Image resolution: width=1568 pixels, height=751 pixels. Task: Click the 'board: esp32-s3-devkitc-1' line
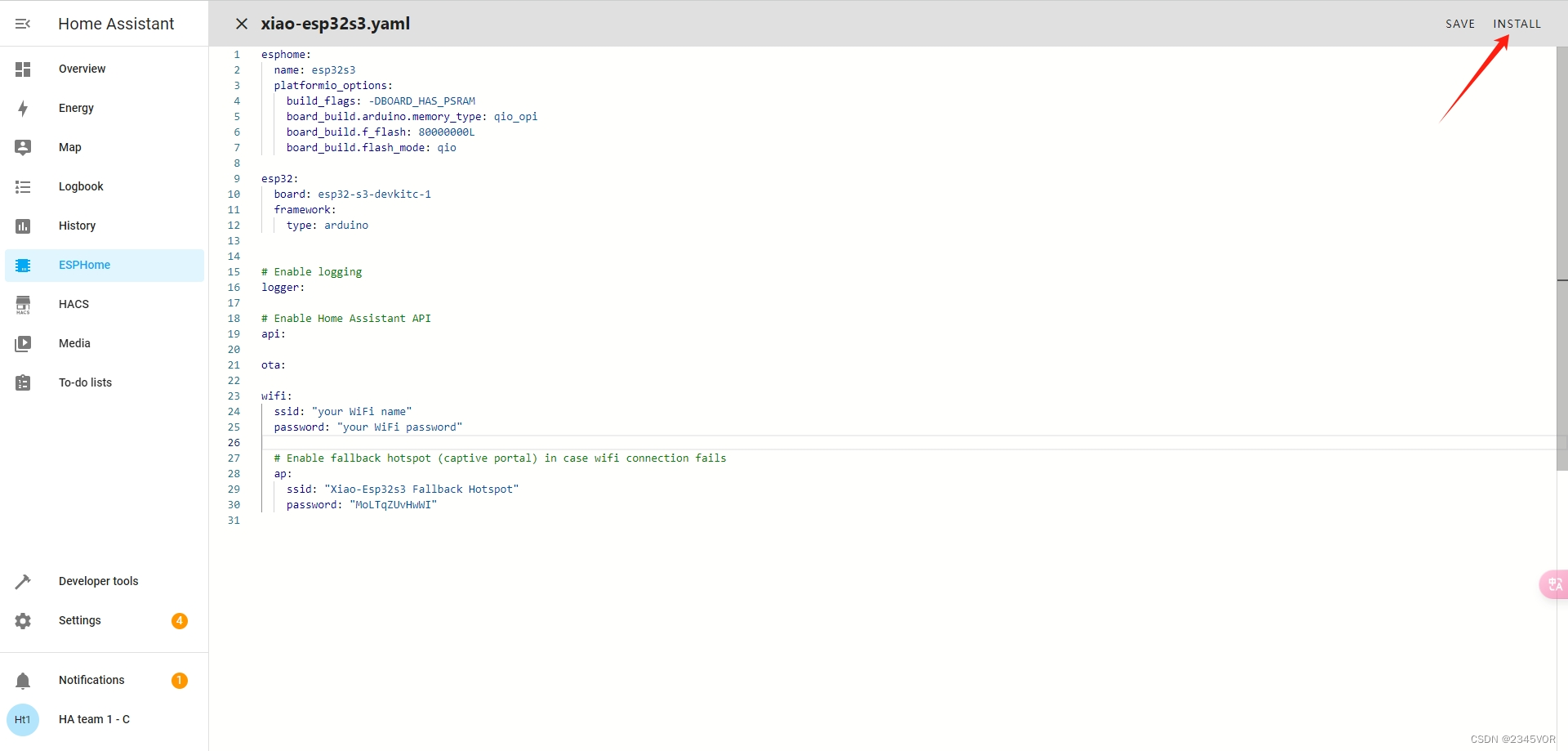click(352, 194)
